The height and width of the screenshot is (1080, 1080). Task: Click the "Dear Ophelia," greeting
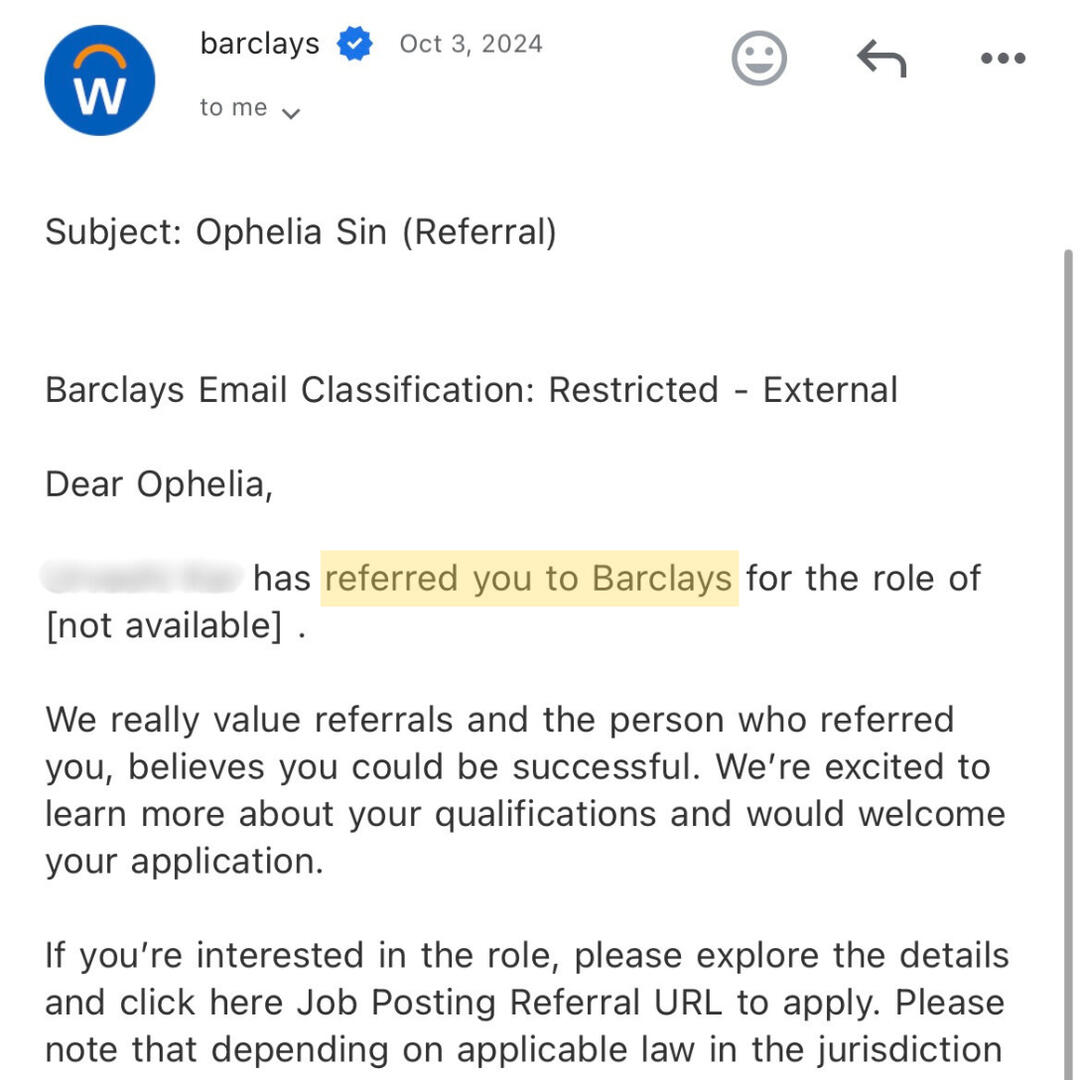(x=158, y=484)
